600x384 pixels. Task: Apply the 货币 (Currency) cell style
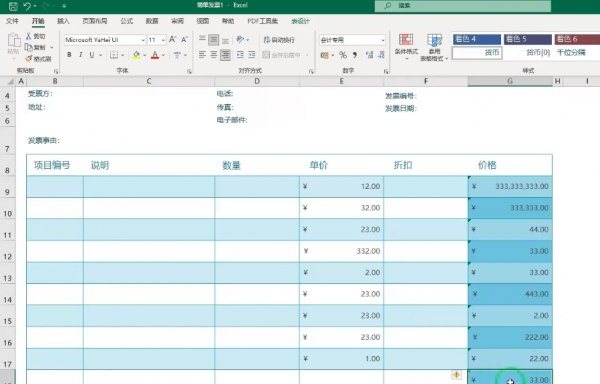coord(477,53)
